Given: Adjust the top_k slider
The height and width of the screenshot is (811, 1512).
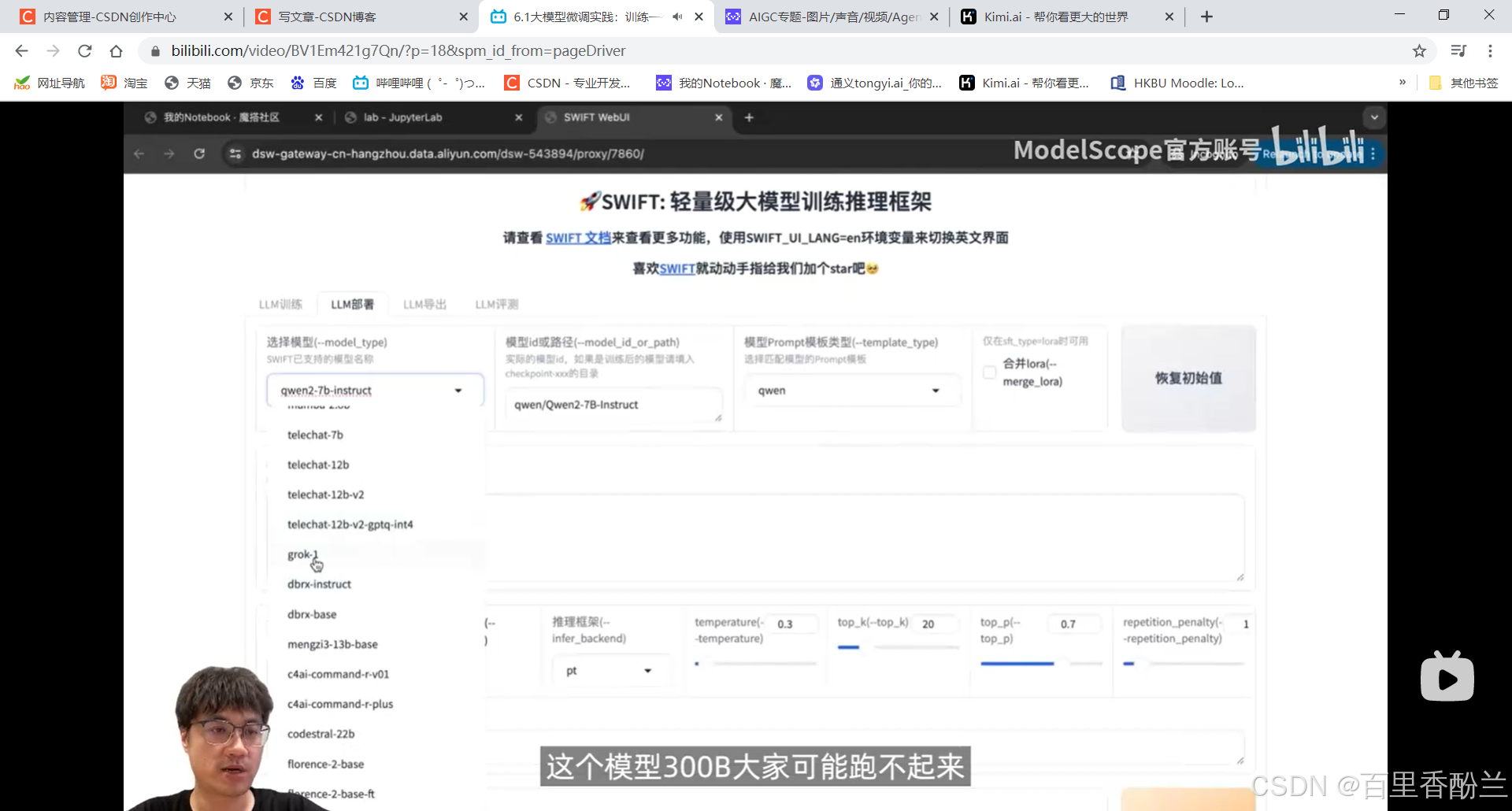Looking at the screenshot, I should point(899,647).
